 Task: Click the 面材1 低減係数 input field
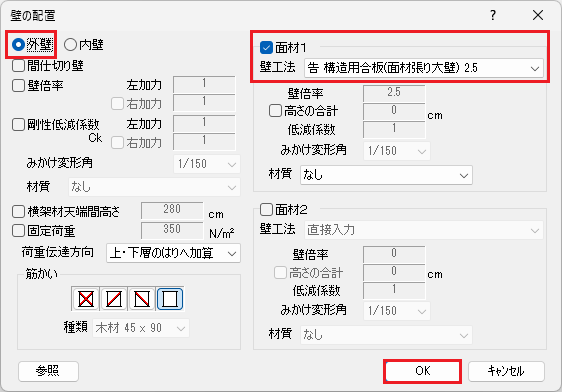[x=394, y=129]
